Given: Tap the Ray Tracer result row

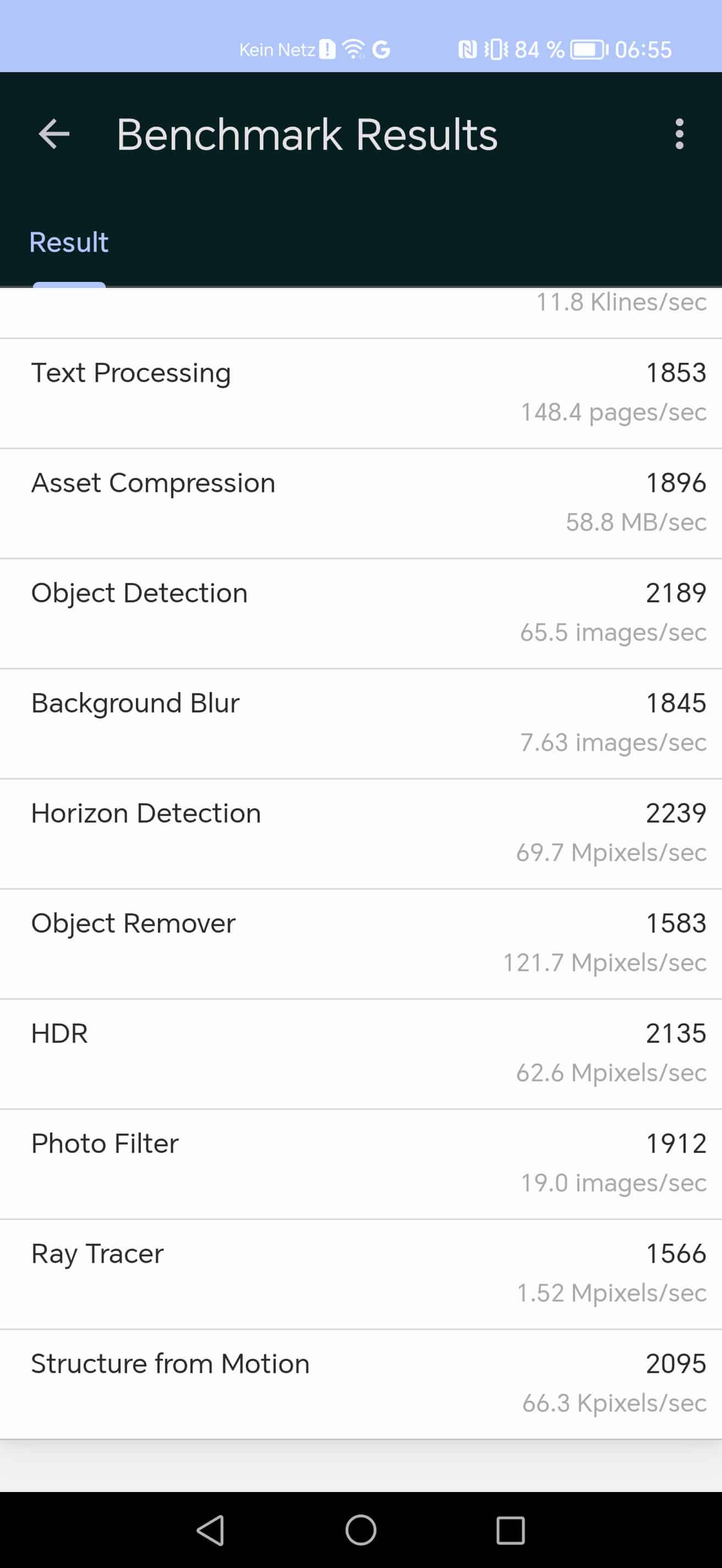Looking at the screenshot, I should [x=360, y=1275].
